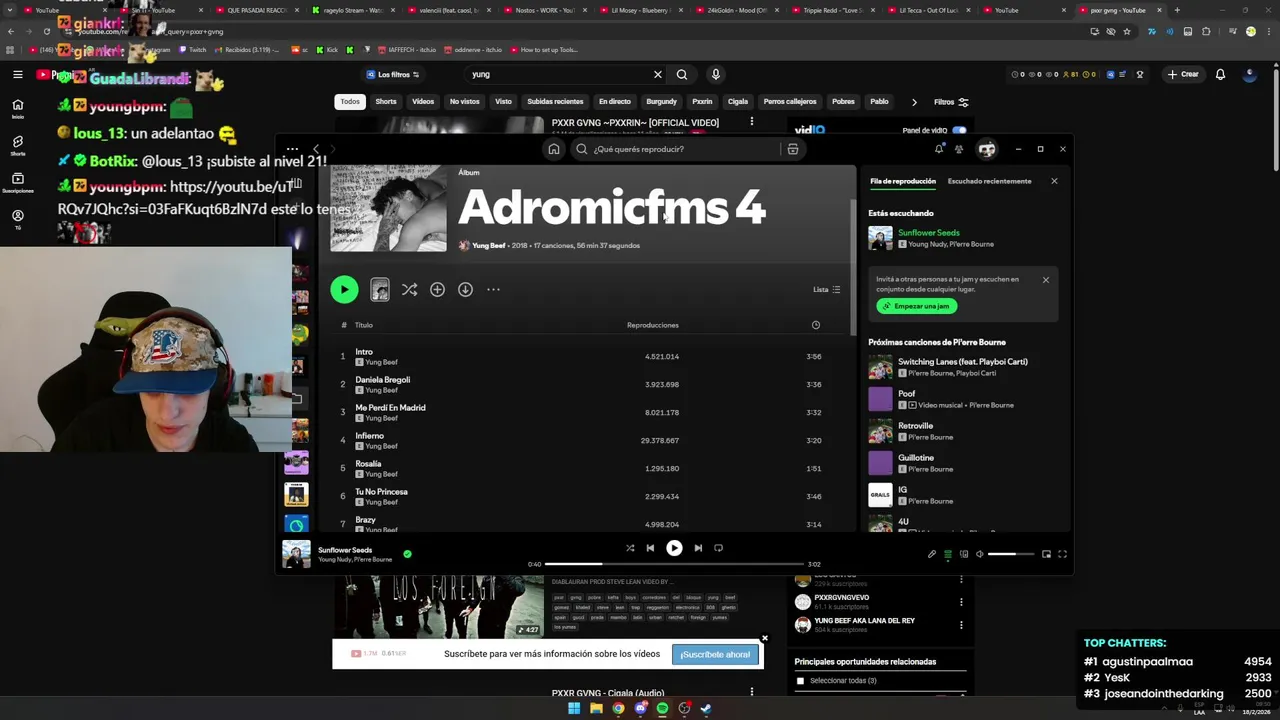Image resolution: width=1280 pixels, height=720 pixels.
Task: Mute Spotify volume speaker icon
Action: point(980,554)
